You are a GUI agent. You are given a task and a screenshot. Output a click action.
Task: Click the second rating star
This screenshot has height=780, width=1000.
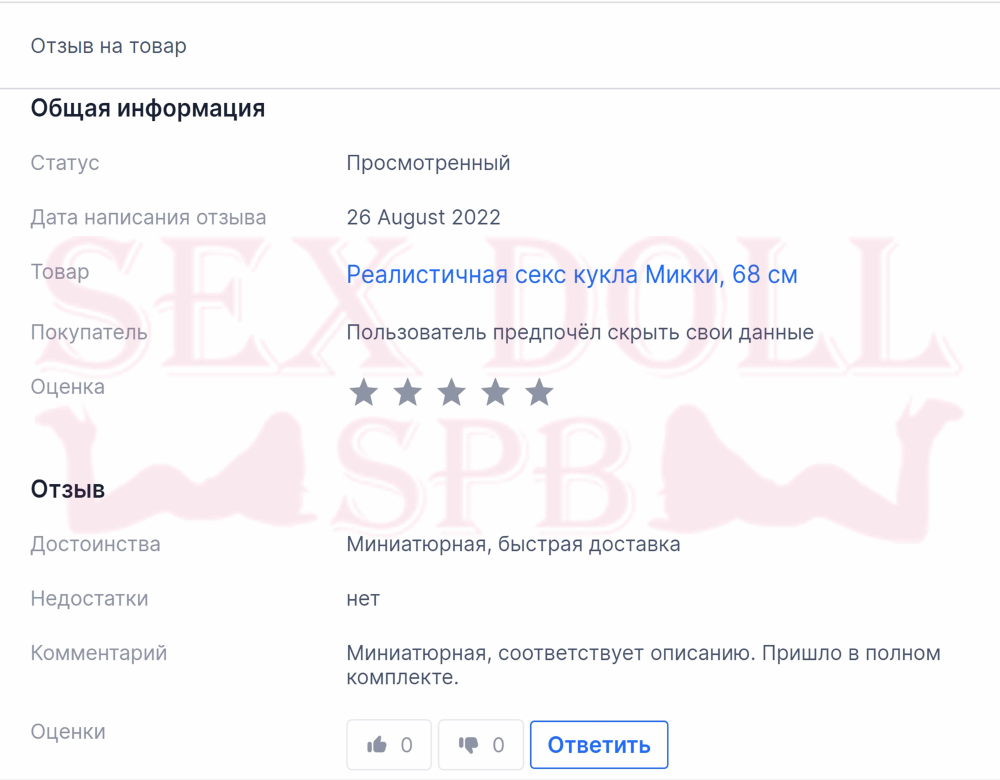[x=408, y=392]
